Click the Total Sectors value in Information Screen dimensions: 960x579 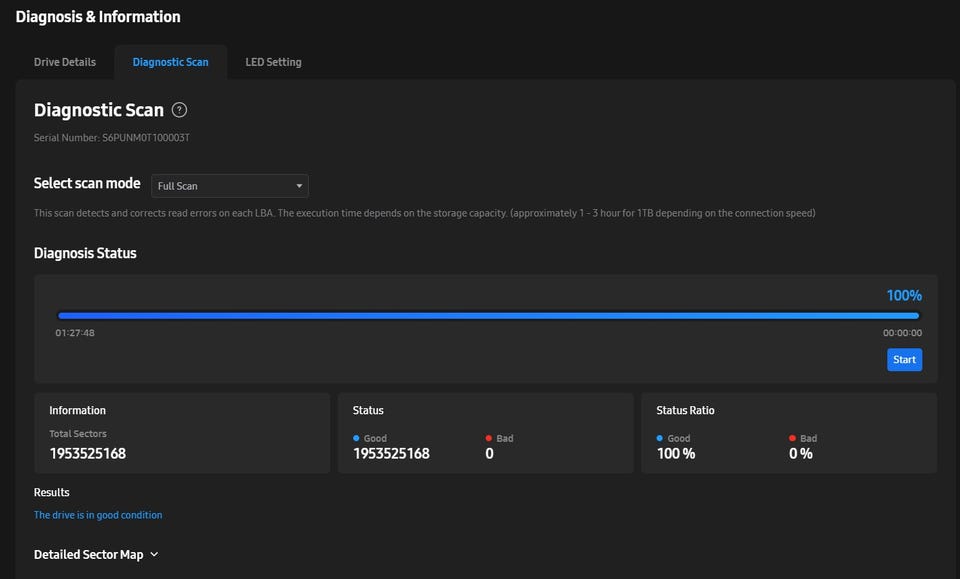click(88, 453)
